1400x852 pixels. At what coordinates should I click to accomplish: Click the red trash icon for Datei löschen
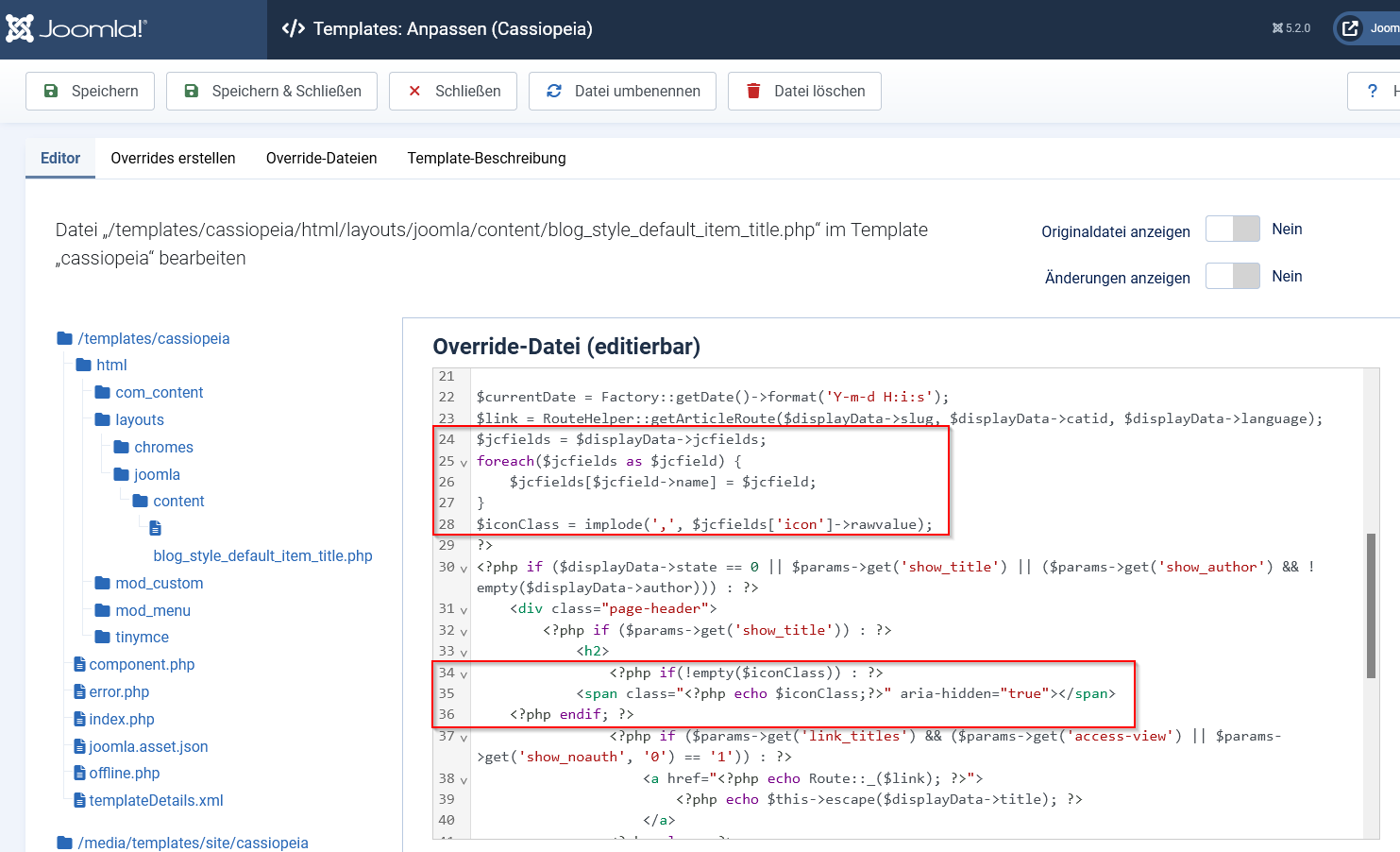point(753,91)
